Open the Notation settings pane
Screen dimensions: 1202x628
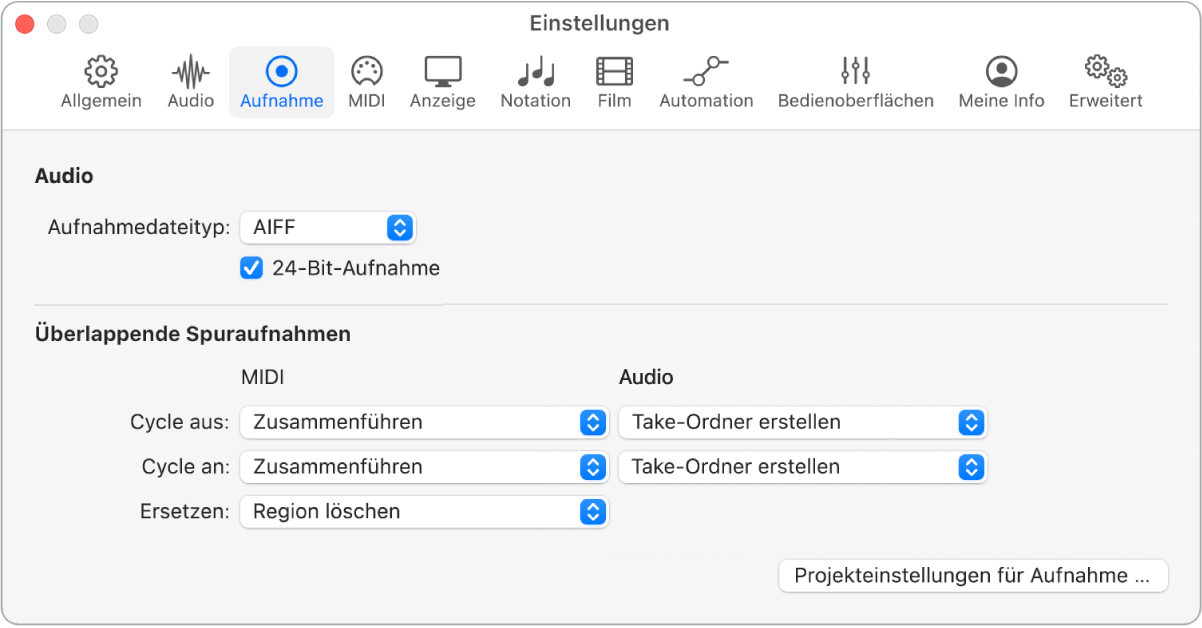click(x=535, y=82)
